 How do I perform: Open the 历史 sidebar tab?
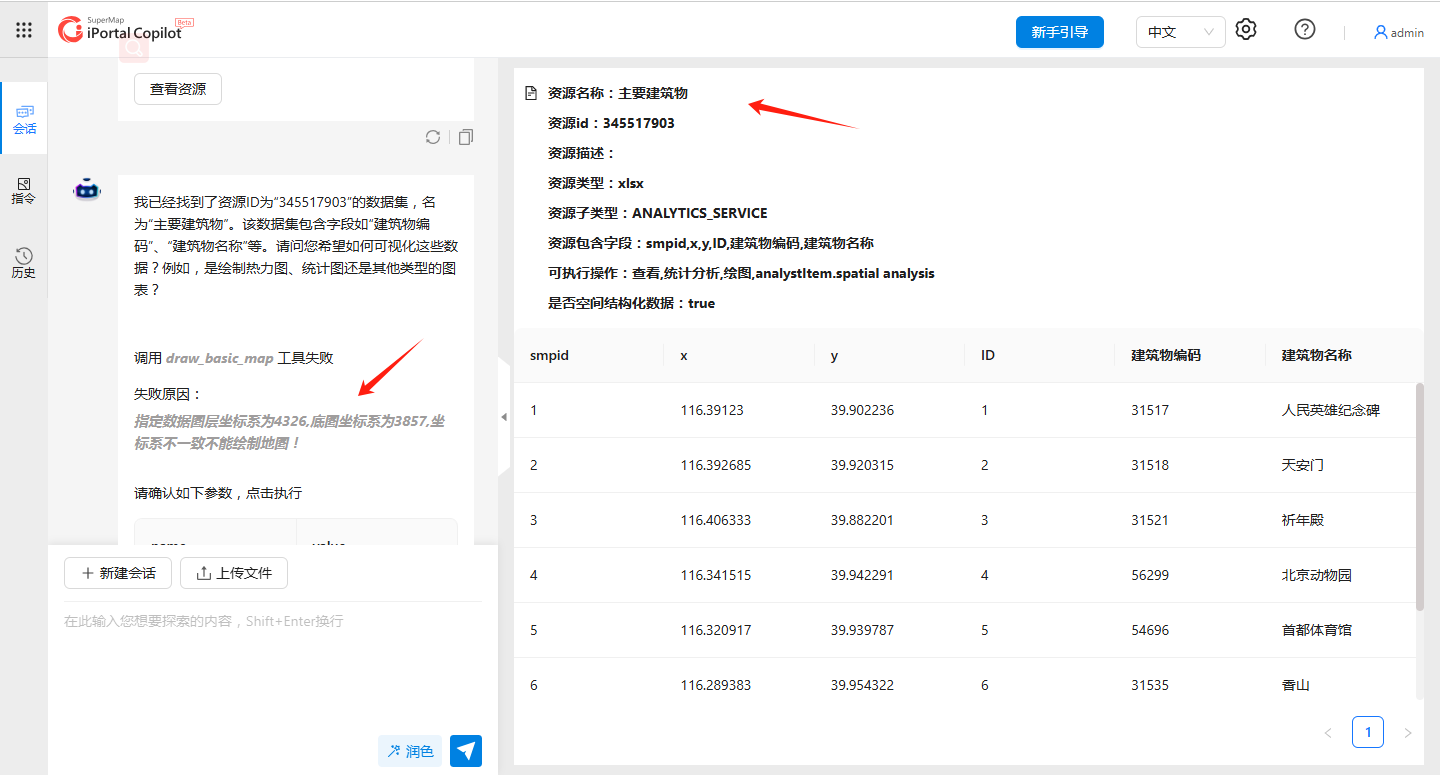(x=24, y=263)
